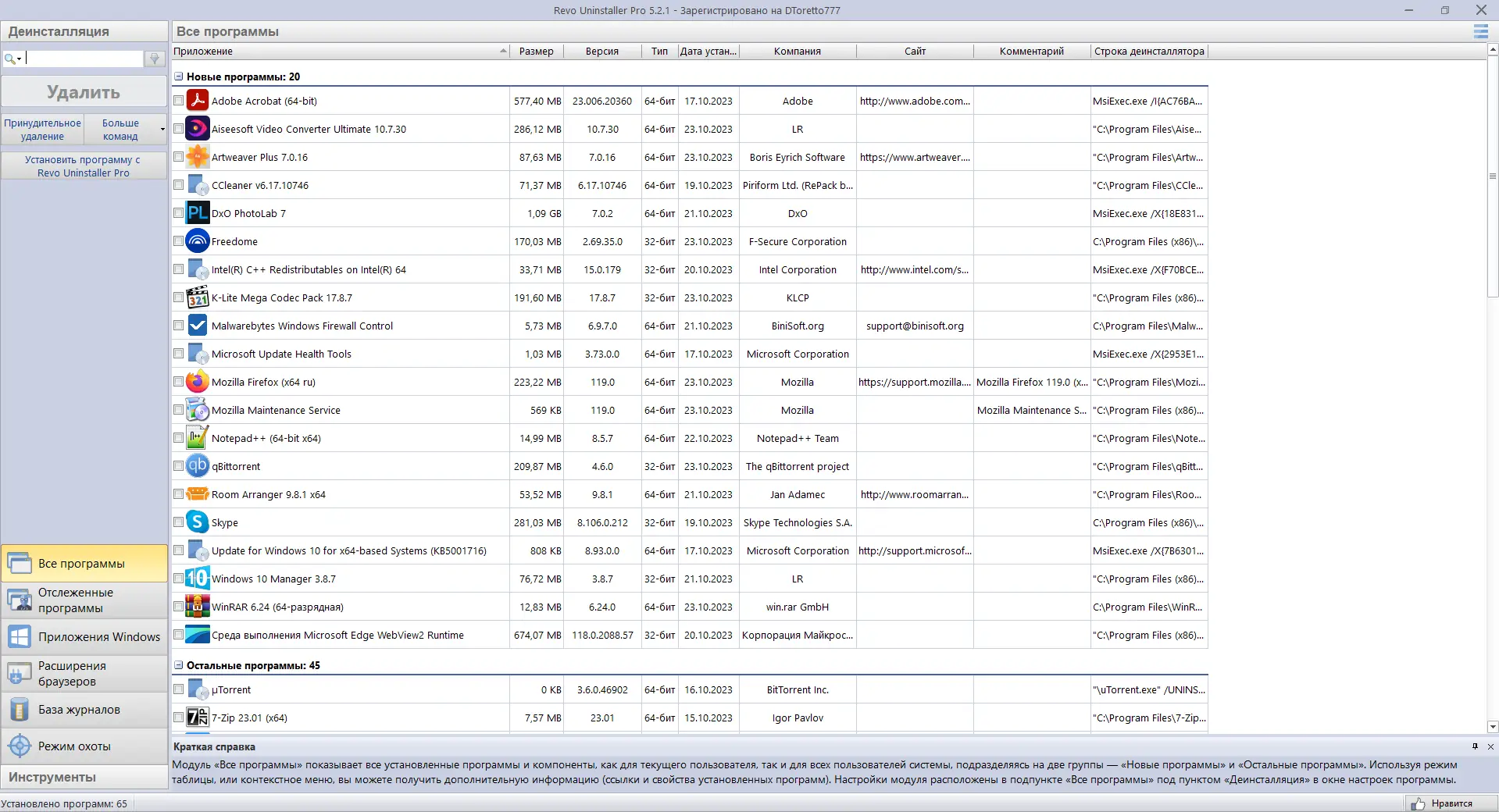Open Hunter Mode via crosshair icon

point(20,746)
